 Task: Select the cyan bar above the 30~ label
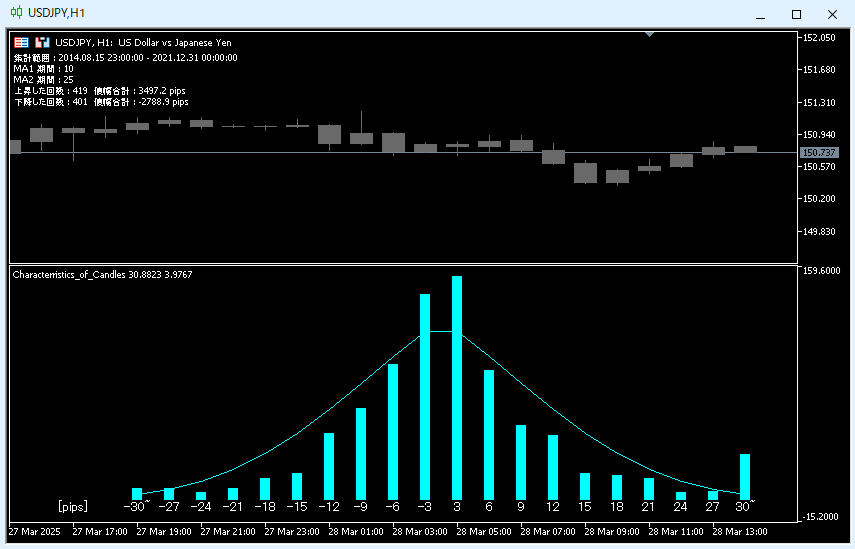745,476
